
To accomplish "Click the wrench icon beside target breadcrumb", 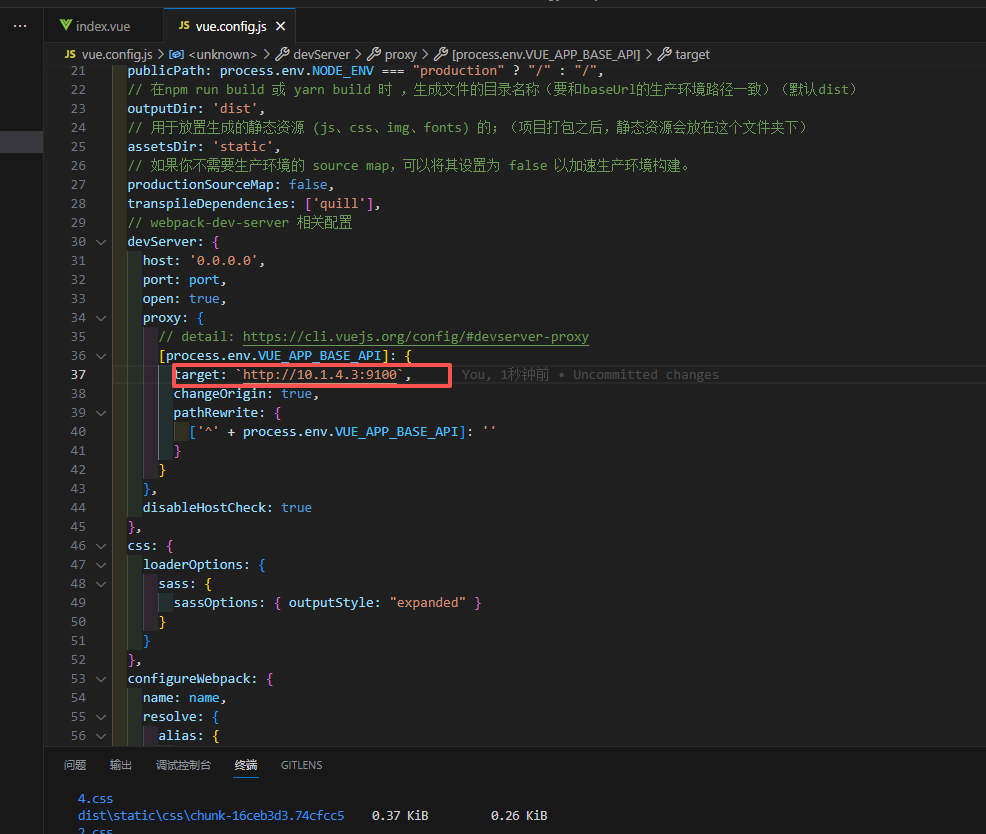I will [x=665, y=55].
